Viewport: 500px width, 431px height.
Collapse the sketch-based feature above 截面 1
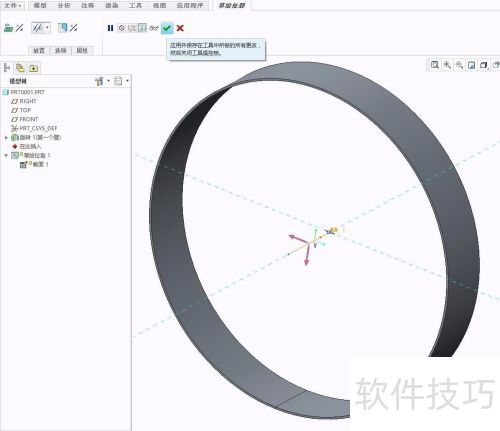pos(6,155)
